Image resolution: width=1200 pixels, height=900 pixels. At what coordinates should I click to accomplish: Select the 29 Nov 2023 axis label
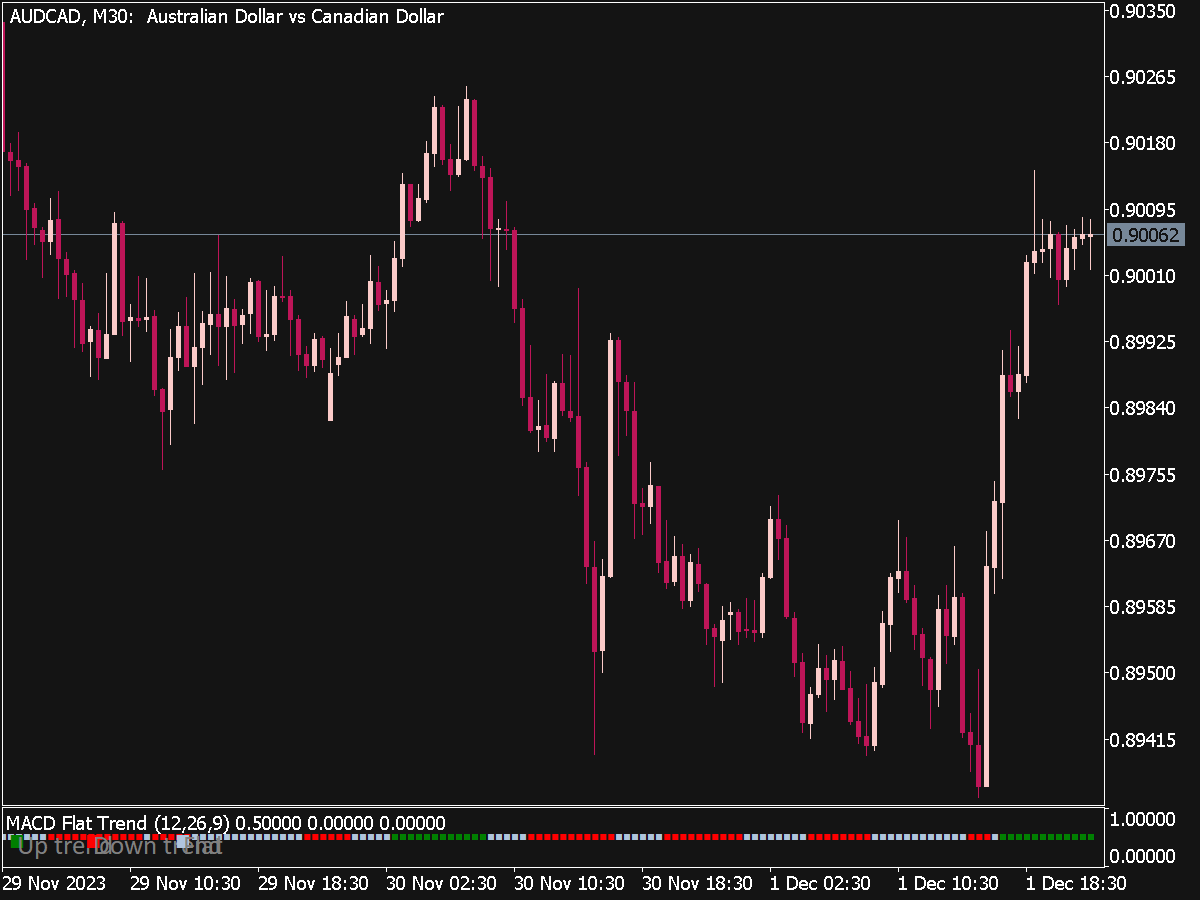56,884
